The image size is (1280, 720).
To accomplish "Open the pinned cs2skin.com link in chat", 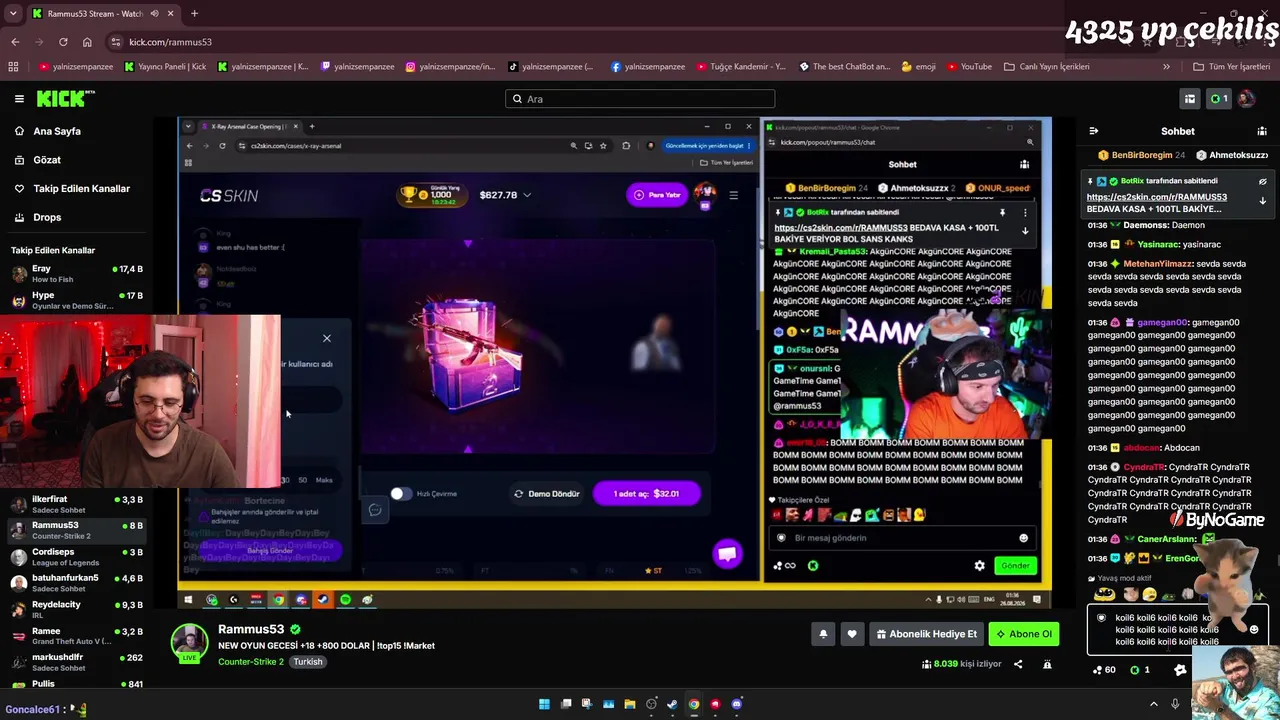I will coord(1157,197).
